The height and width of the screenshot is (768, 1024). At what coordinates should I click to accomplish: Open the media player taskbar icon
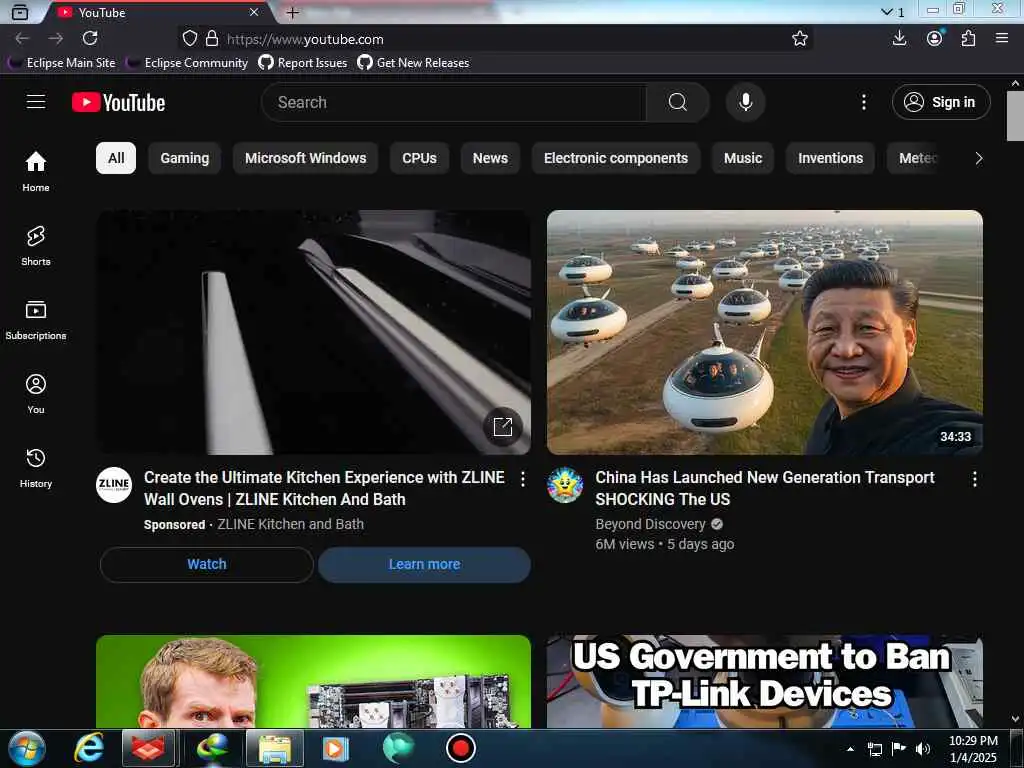[x=335, y=748]
